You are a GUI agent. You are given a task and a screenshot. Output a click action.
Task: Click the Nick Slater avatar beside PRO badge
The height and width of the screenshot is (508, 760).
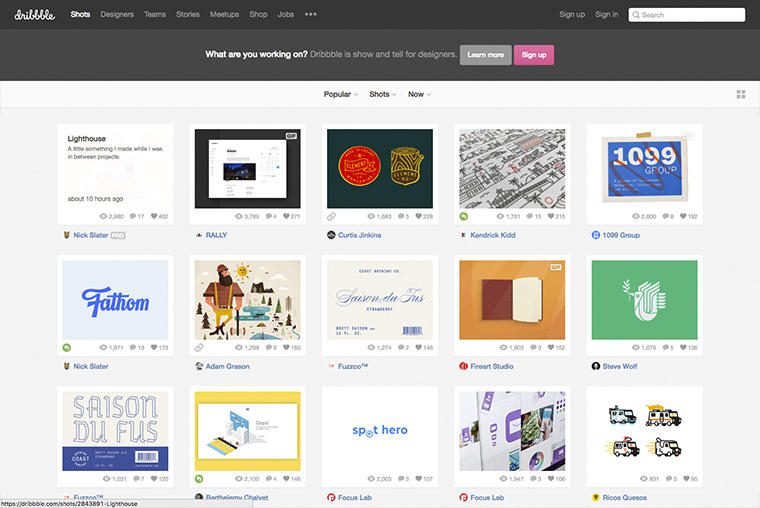tap(66, 235)
